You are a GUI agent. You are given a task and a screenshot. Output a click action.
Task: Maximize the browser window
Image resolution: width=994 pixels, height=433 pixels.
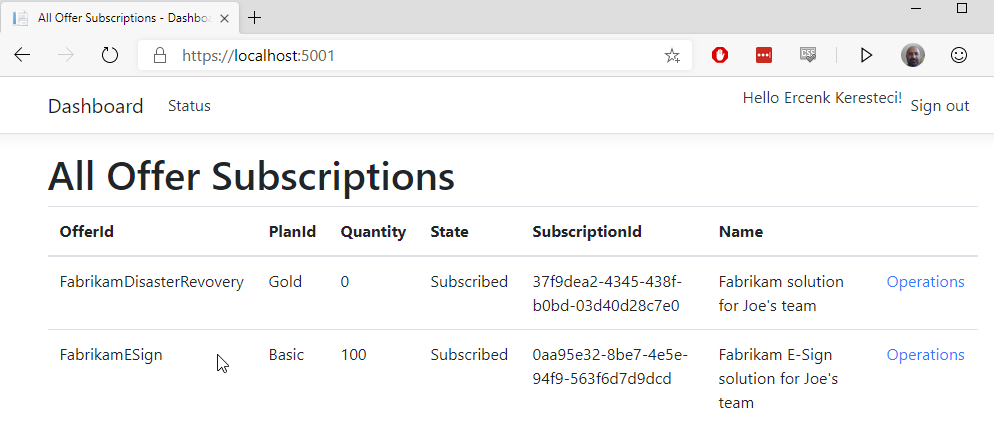point(962,8)
